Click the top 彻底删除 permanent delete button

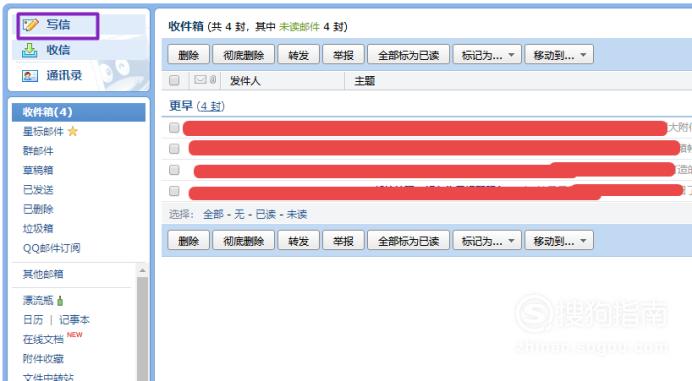click(x=244, y=55)
